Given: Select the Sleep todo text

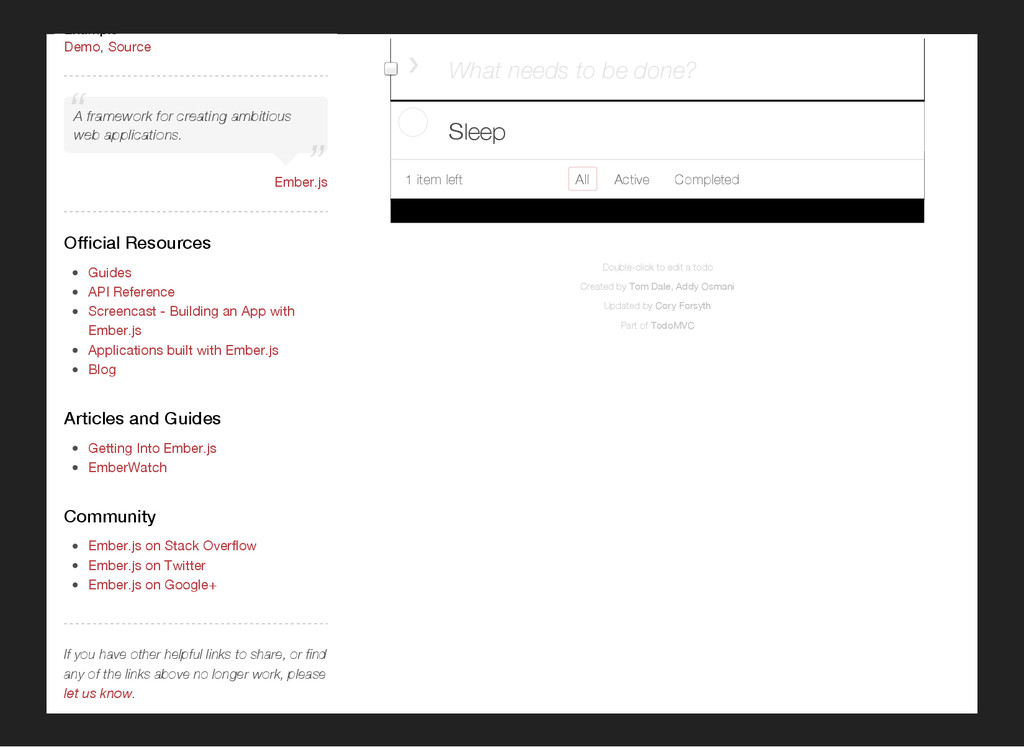Looking at the screenshot, I should click(x=477, y=132).
